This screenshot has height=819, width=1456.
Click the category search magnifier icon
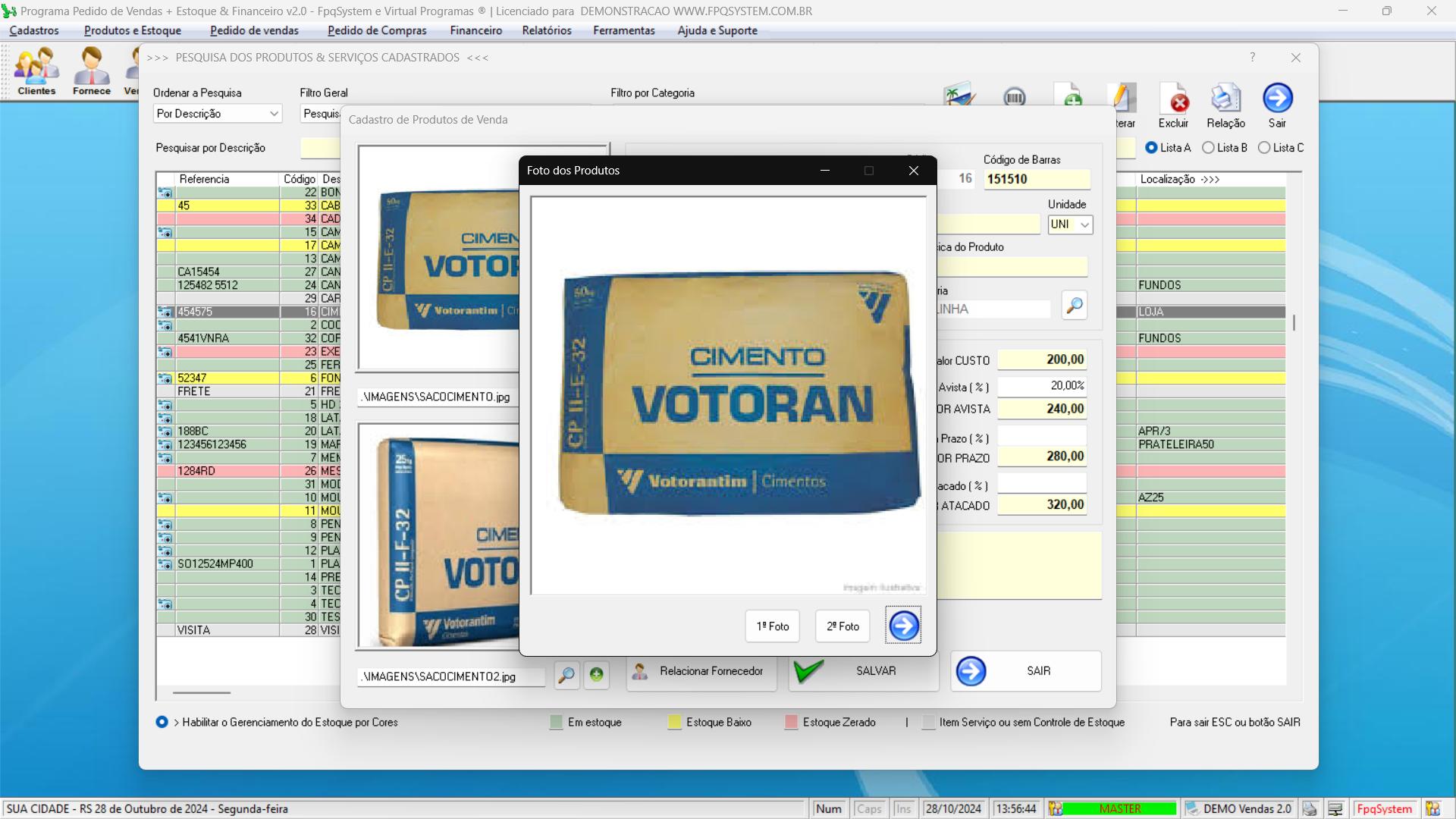1075,306
